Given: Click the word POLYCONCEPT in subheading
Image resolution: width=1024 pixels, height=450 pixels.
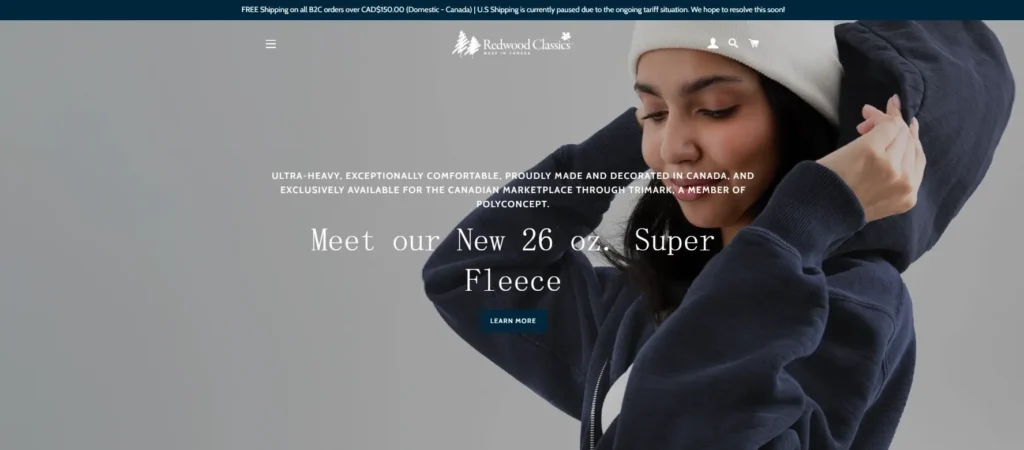Looking at the screenshot, I should (513, 204).
